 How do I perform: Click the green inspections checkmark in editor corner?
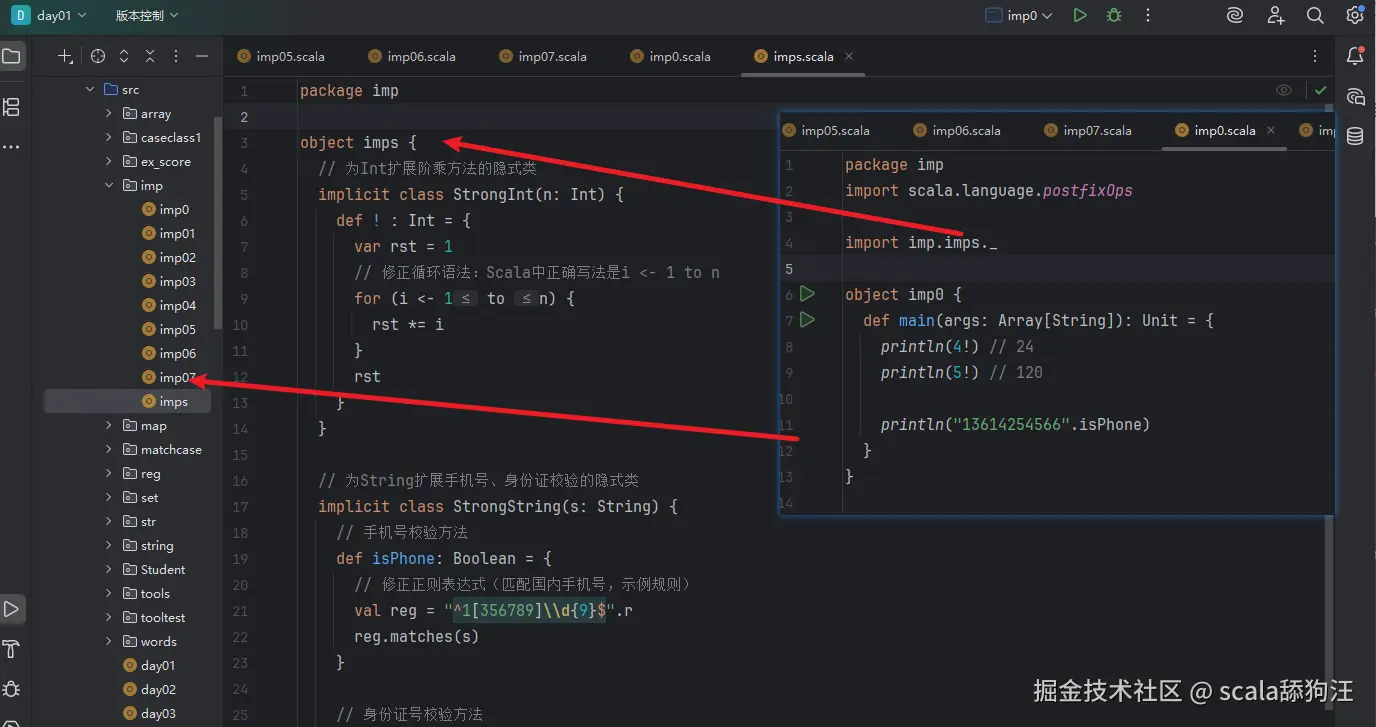click(x=1321, y=90)
